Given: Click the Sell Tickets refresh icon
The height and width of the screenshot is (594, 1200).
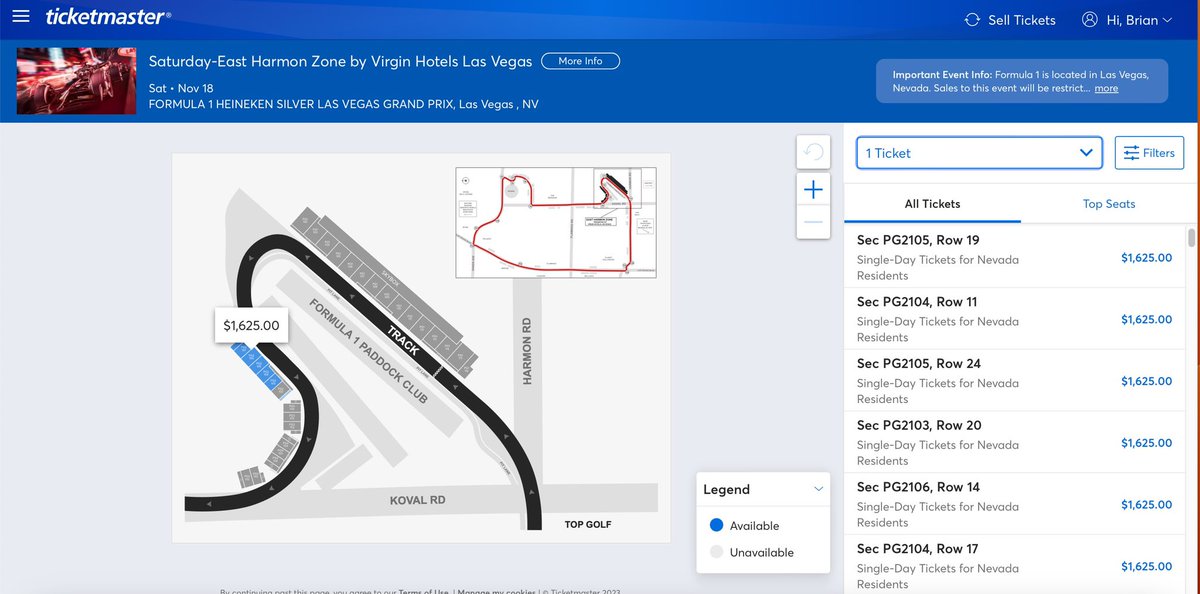Looking at the screenshot, I should pos(972,20).
